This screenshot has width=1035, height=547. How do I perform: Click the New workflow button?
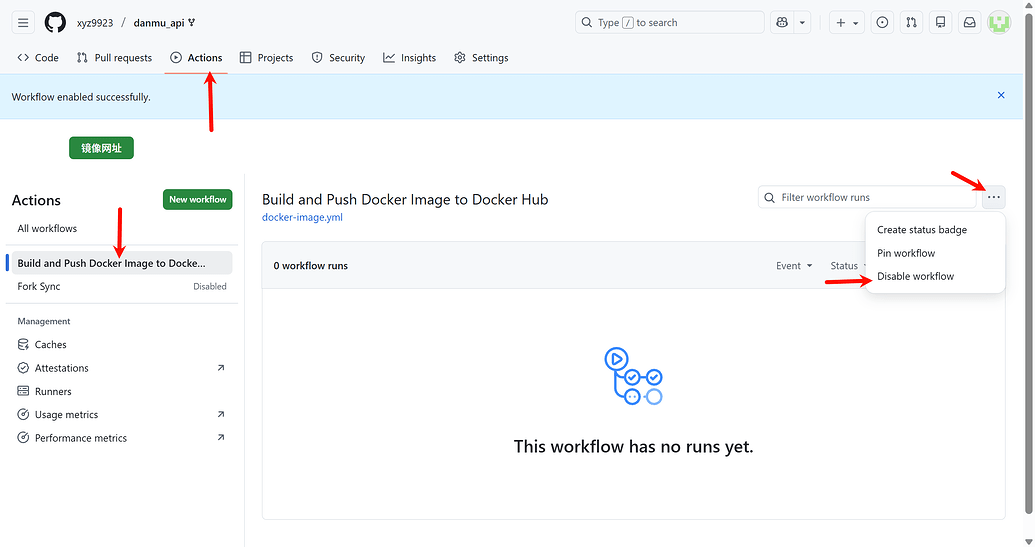click(x=197, y=199)
